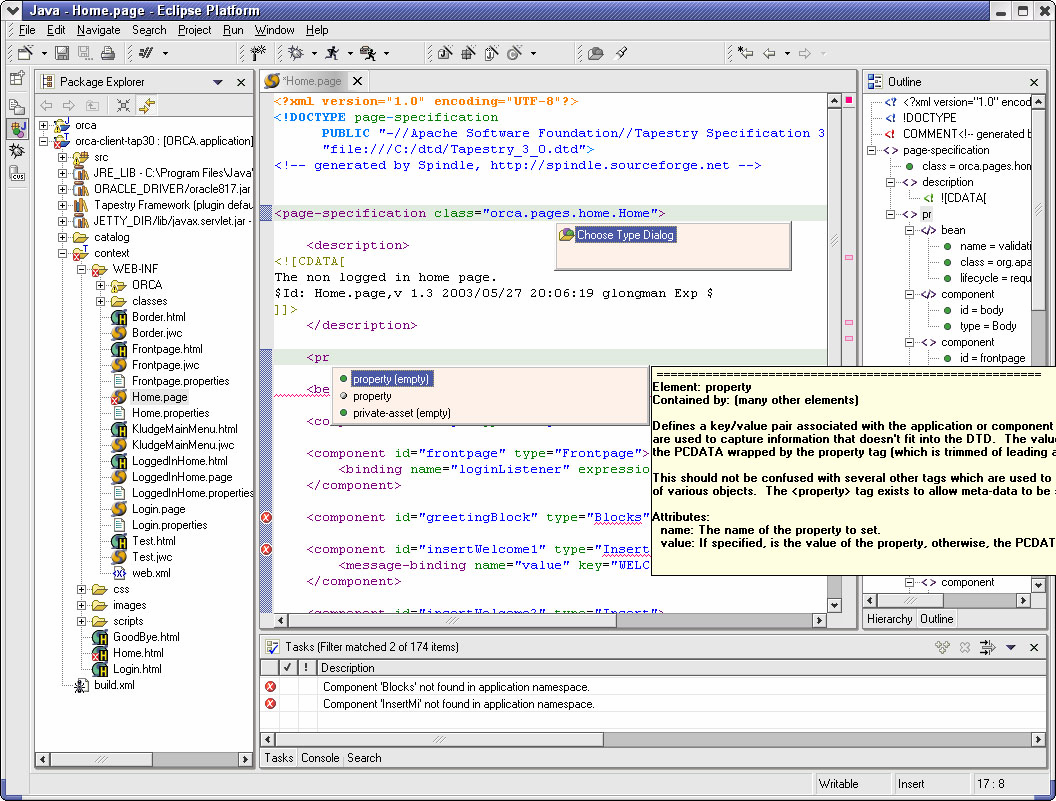Select Login.page in Package Explorer
This screenshot has width=1056, height=801.
[158, 509]
